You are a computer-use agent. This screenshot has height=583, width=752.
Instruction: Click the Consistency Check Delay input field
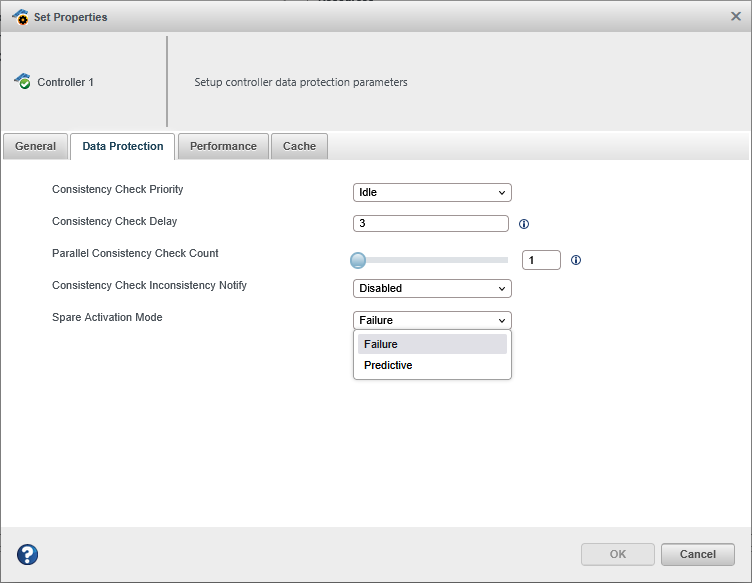click(x=431, y=224)
